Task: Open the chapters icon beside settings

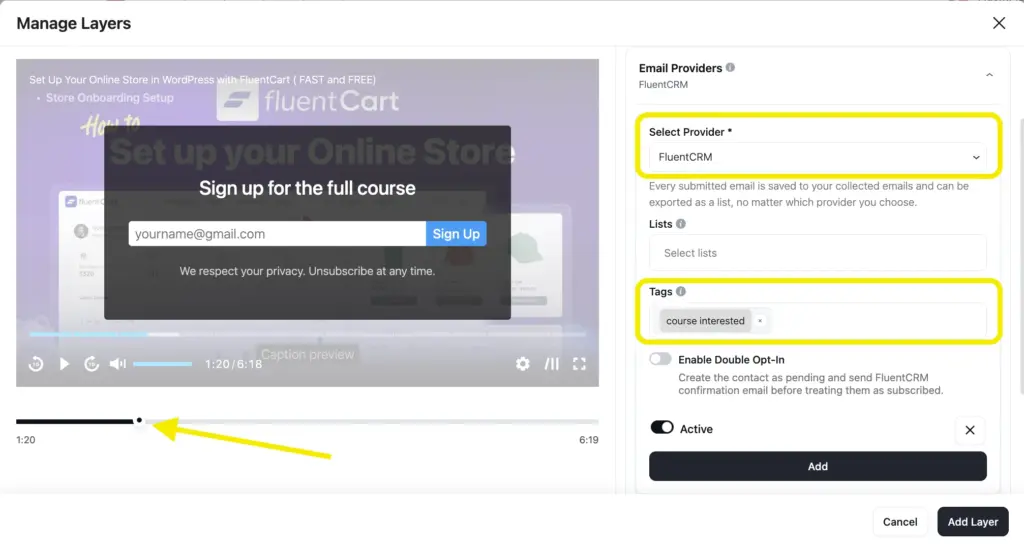Action: [552, 364]
